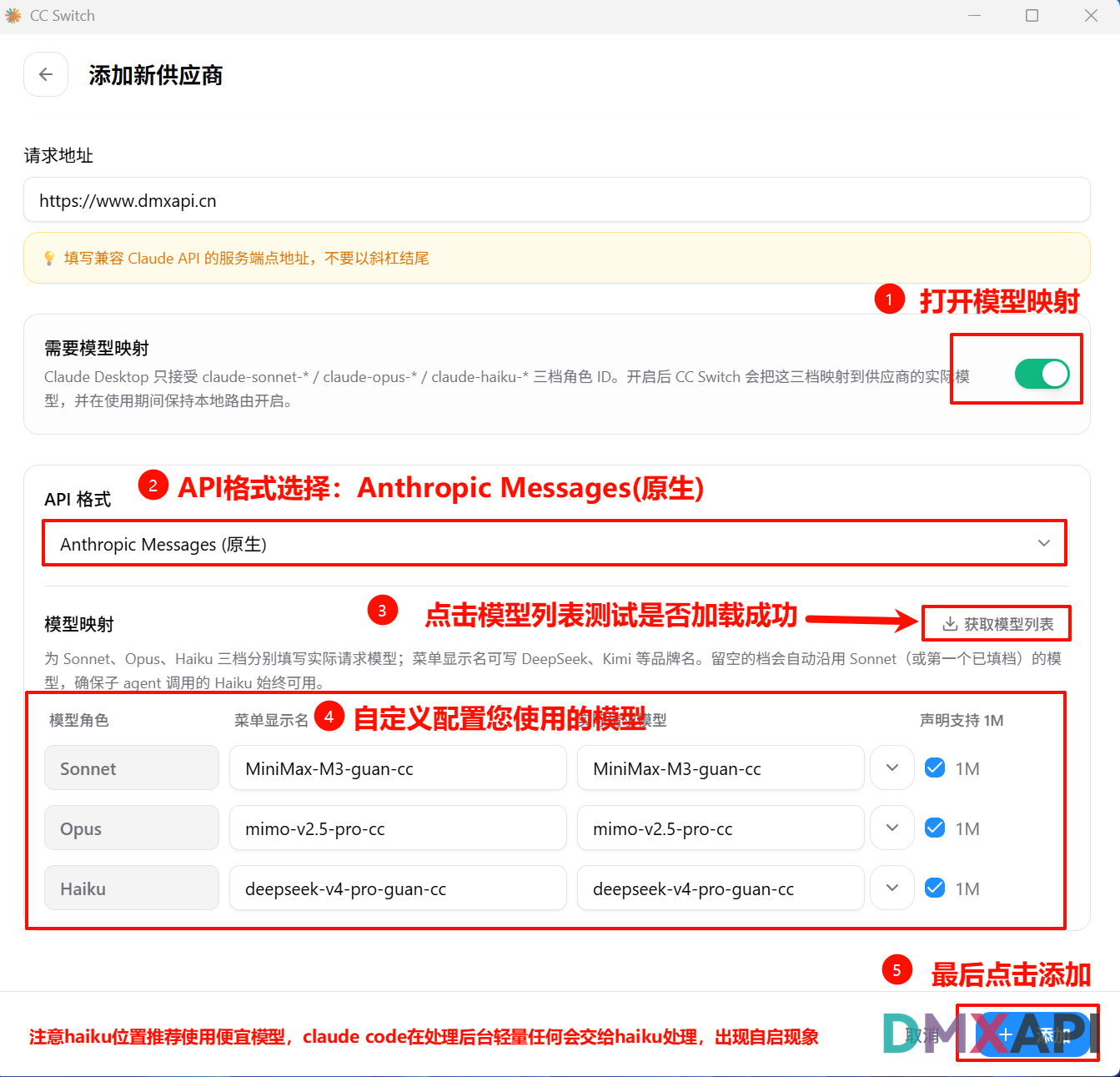Click the Haiku model role box
This screenshot has width=1120, height=1077.
tap(132, 888)
